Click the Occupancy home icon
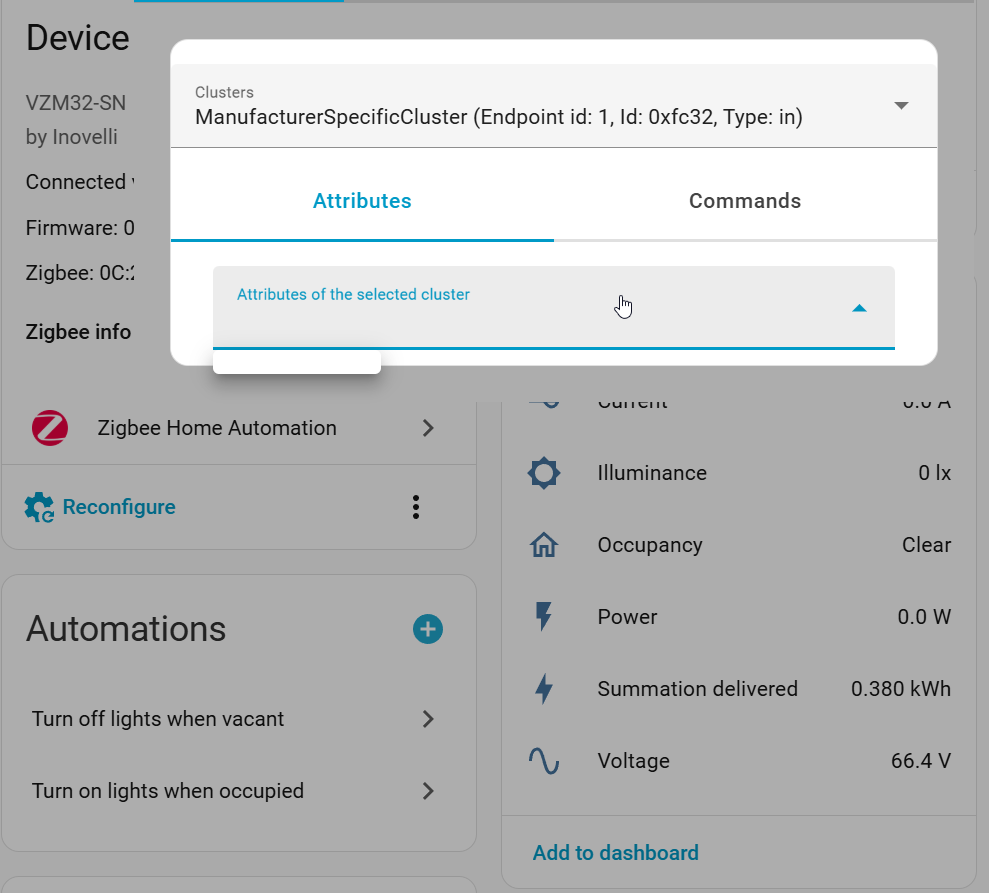This screenshot has height=893, width=989. (x=544, y=545)
